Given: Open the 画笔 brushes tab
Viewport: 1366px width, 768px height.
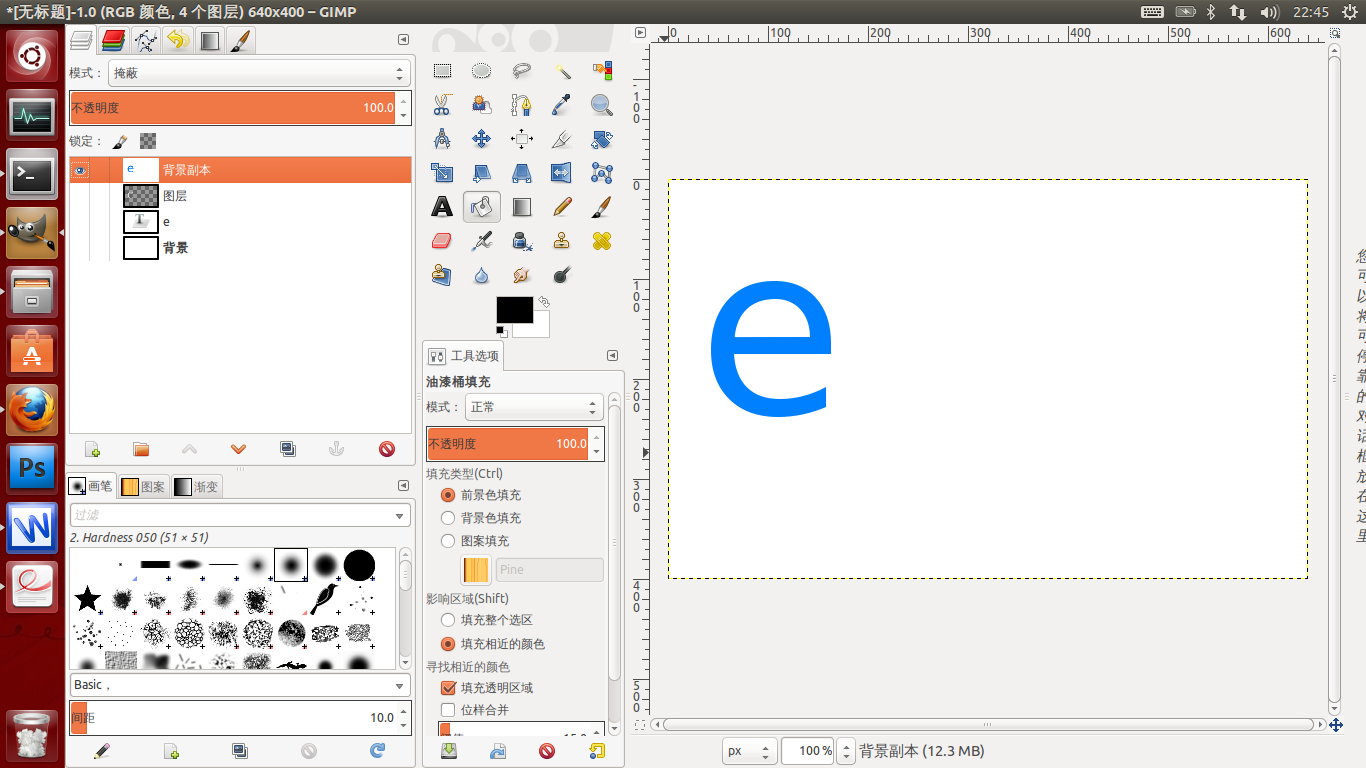Looking at the screenshot, I should [91, 487].
